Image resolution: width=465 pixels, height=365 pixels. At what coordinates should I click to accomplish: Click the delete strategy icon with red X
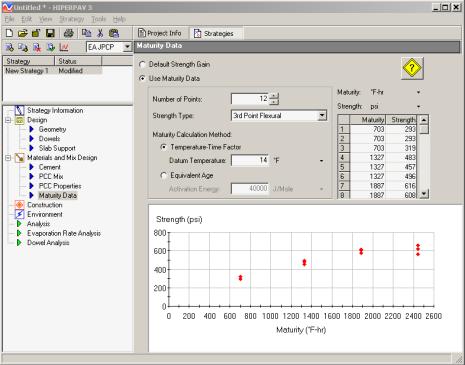tap(37, 47)
